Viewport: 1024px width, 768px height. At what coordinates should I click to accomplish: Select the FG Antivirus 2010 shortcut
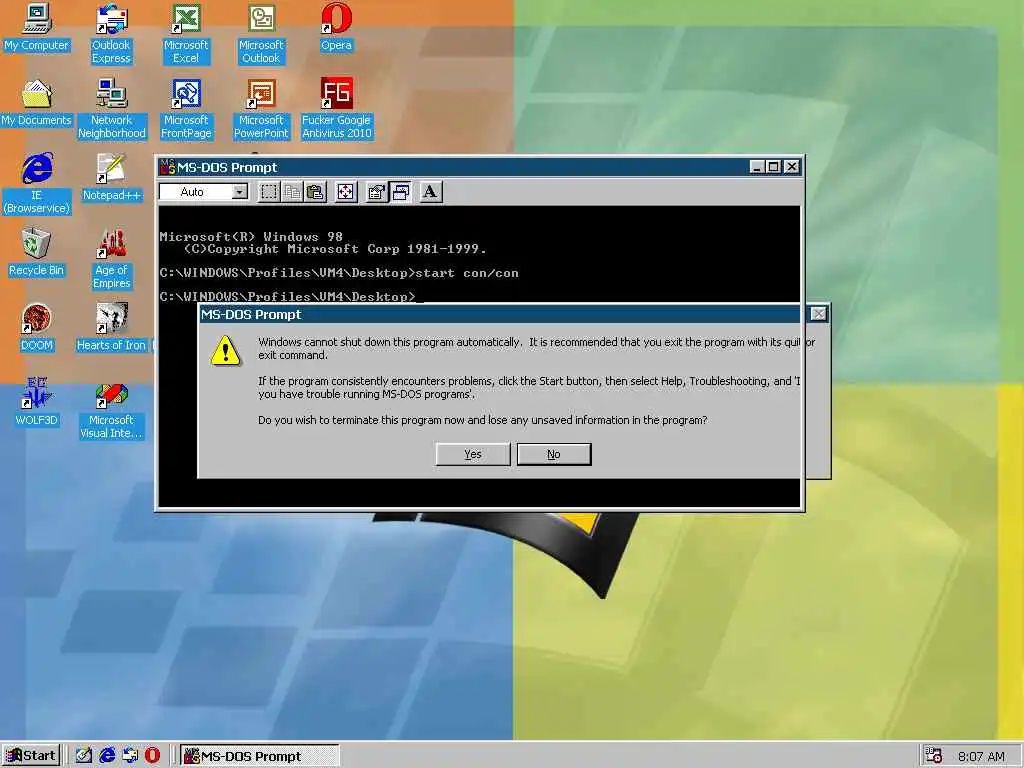tap(336, 109)
